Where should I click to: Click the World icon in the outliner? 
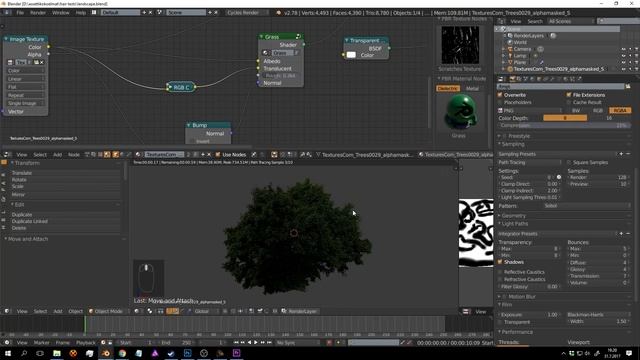pos(510,42)
